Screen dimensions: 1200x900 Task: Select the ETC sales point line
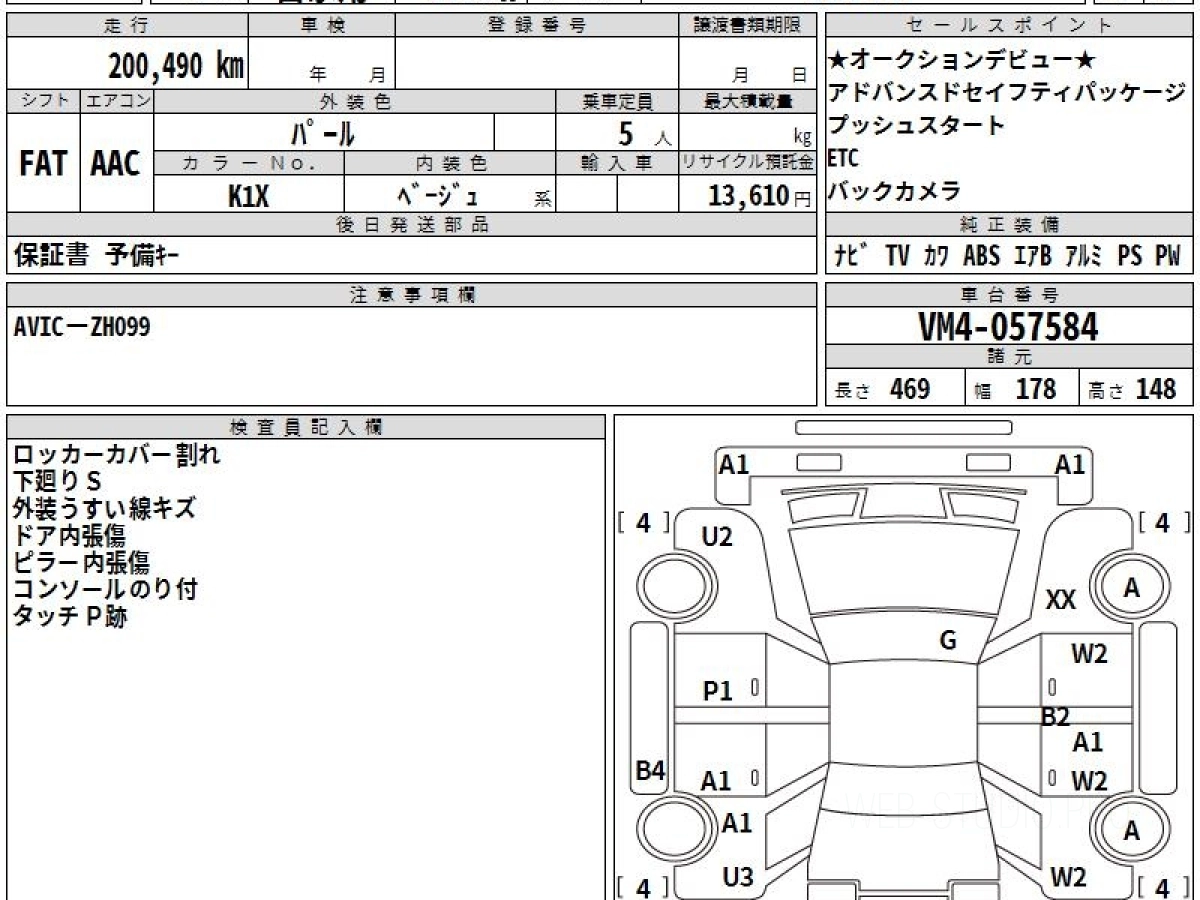pyautogui.click(x=843, y=159)
